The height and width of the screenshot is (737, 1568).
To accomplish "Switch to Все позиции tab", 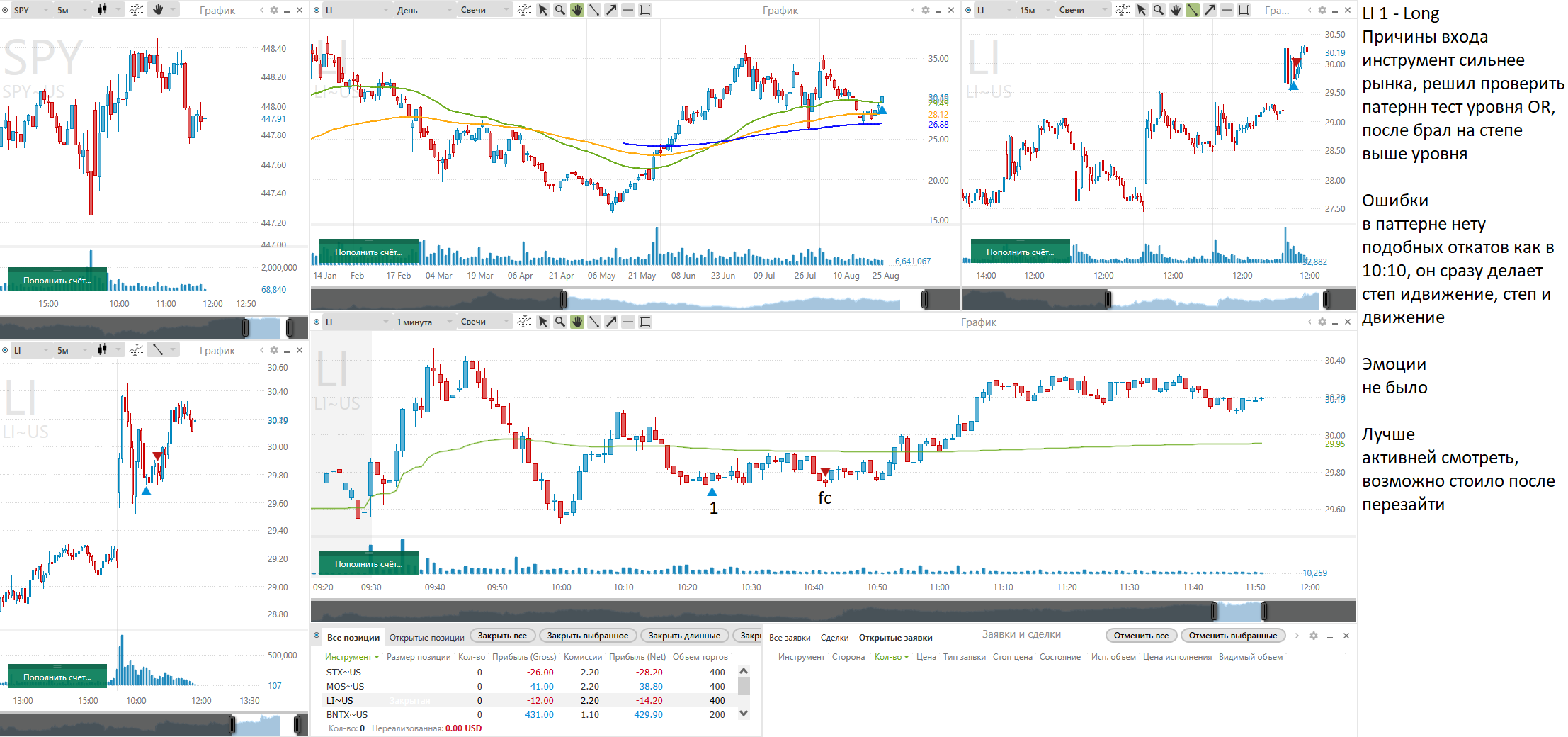I will (353, 637).
